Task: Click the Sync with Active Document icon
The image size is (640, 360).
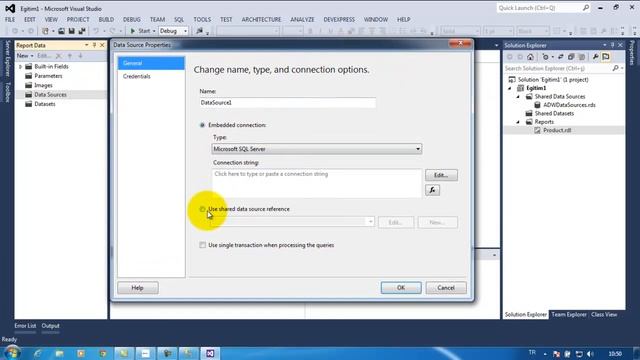Action: click(560, 57)
